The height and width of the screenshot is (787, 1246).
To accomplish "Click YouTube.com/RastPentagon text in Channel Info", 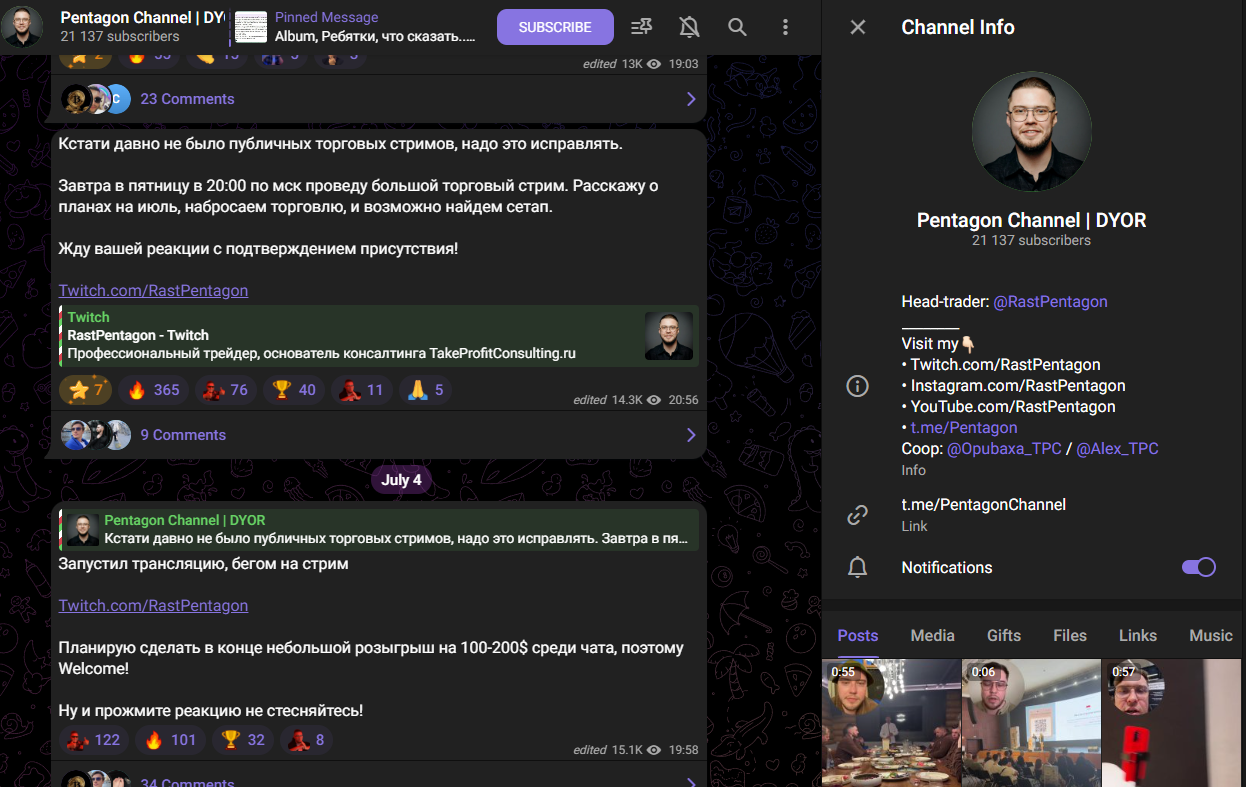I will (x=1013, y=406).
